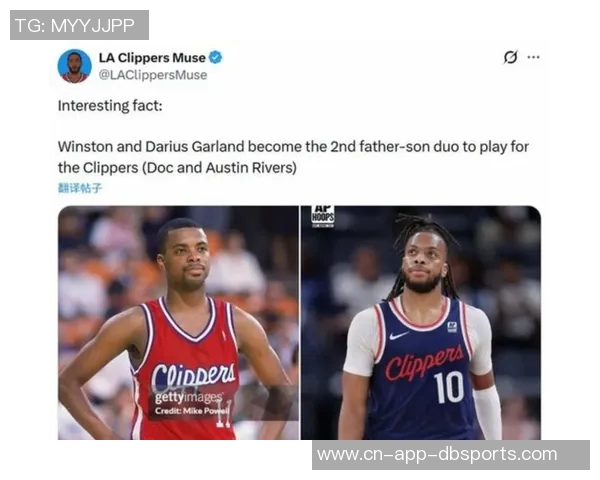
Task: Click the Clippers script on red jersey
Action: click(194, 375)
